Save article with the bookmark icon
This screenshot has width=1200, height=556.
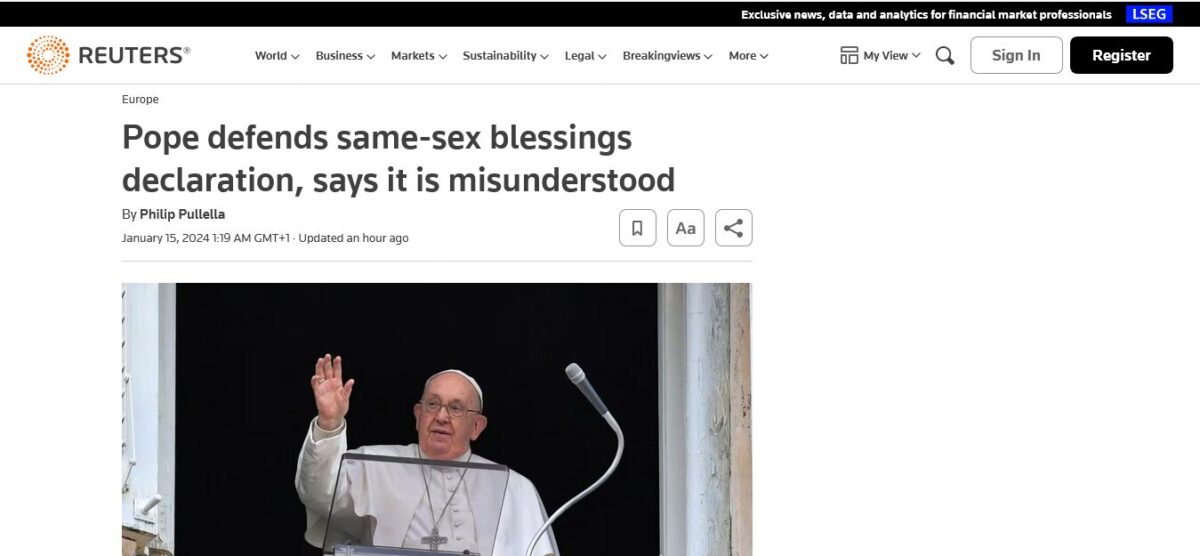coord(637,228)
